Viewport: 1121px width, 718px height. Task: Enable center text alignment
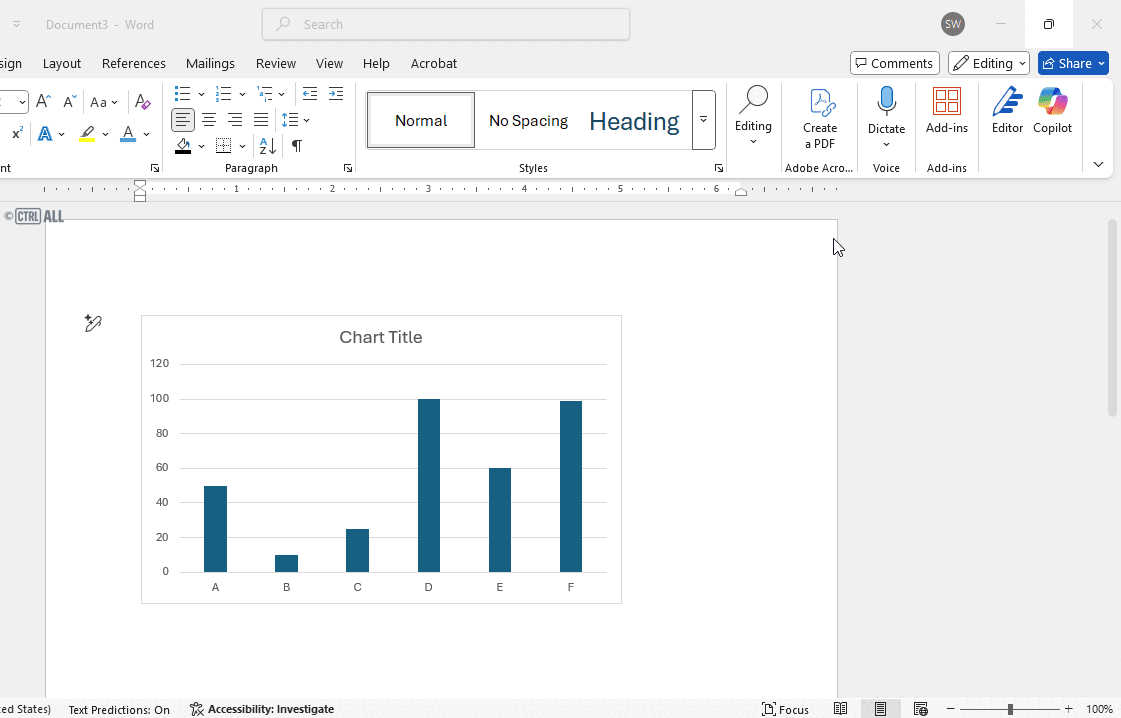pos(209,120)
